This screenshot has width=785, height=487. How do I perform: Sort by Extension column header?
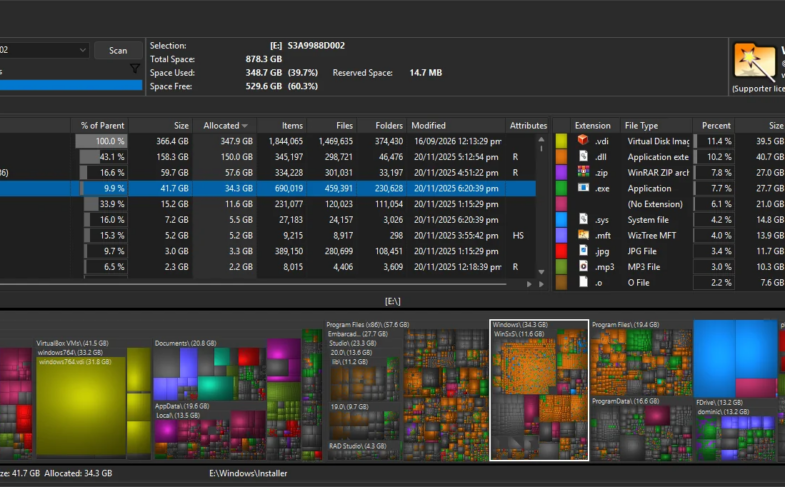(594, 126)
